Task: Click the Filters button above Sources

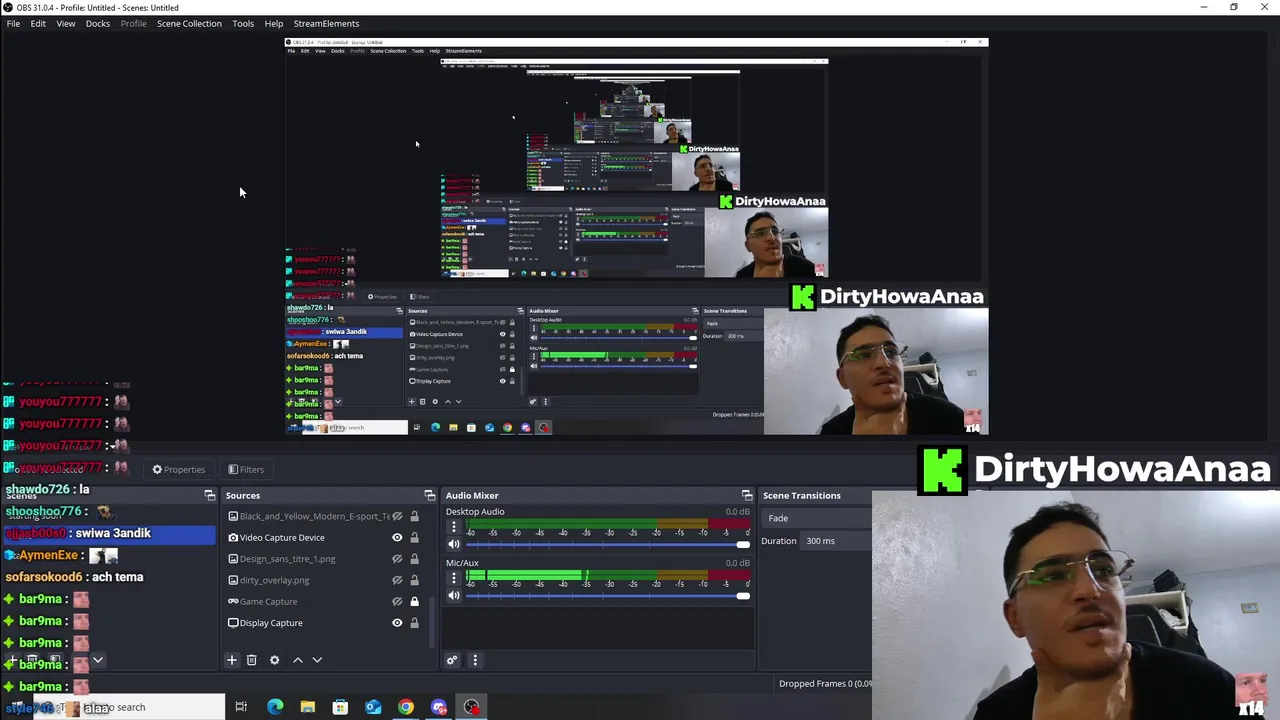Action: tap(245, 469)
